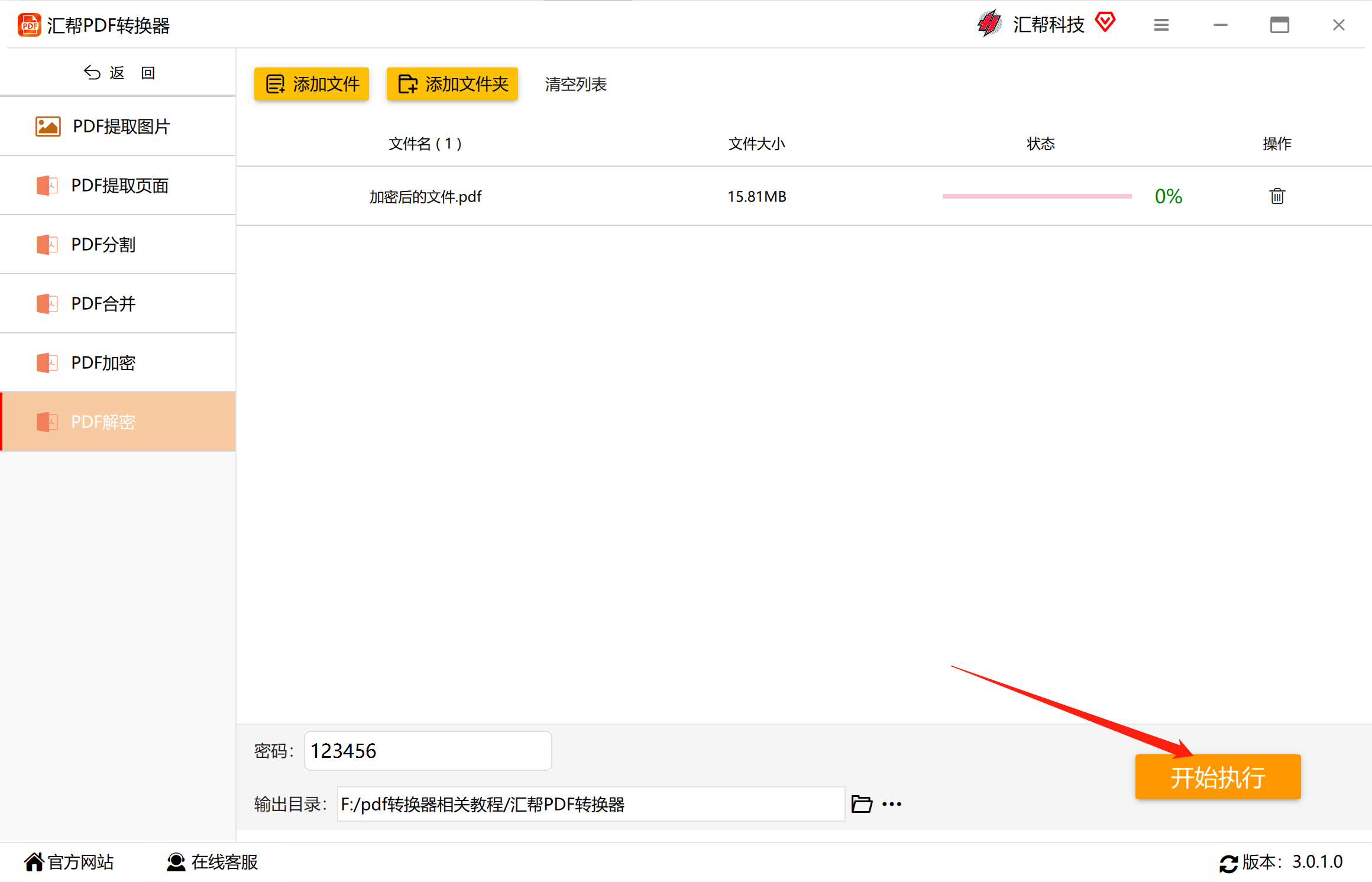Switch to PDF合并 function

118,304
